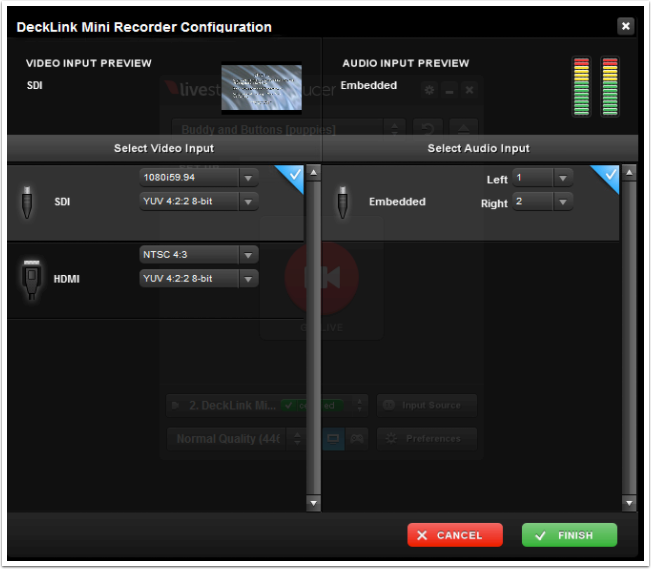Toggle the Embedded audio selected checkmark

pos(608,176)
